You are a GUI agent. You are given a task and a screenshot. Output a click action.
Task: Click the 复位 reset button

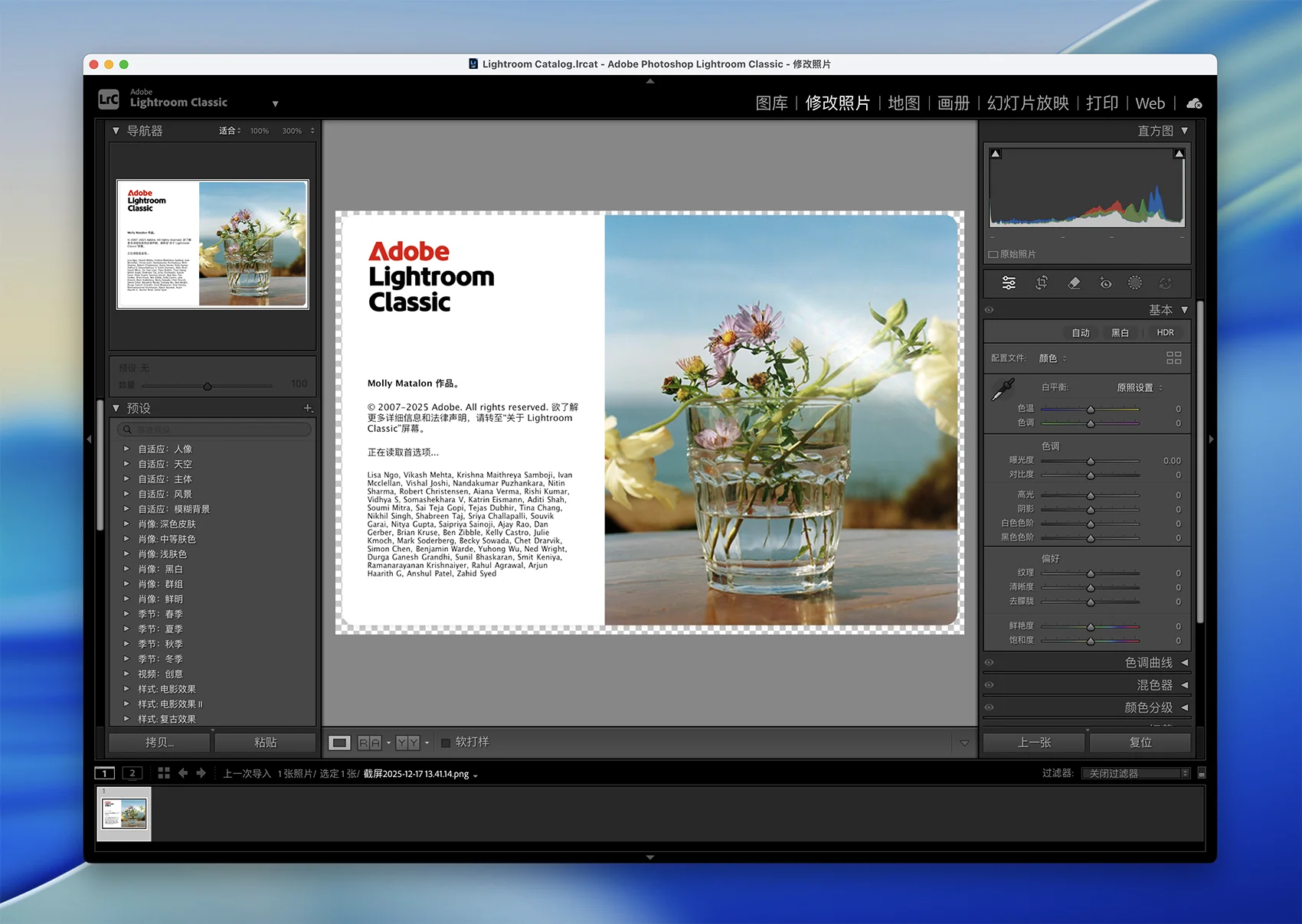[x=1140, y=743]
